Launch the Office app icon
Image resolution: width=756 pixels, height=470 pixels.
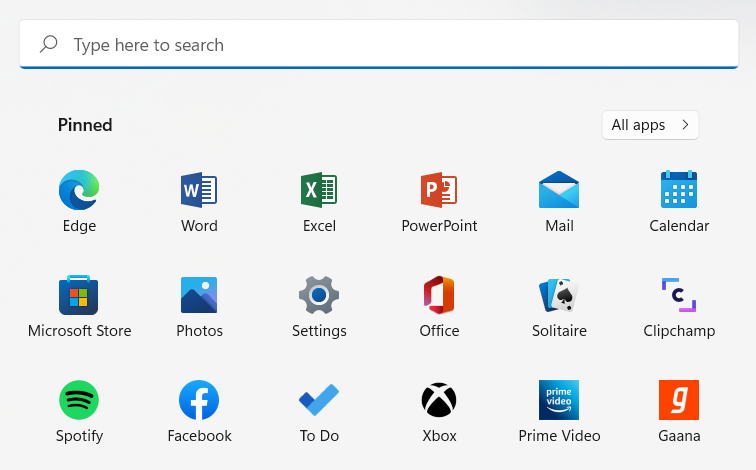click(439, 295)
